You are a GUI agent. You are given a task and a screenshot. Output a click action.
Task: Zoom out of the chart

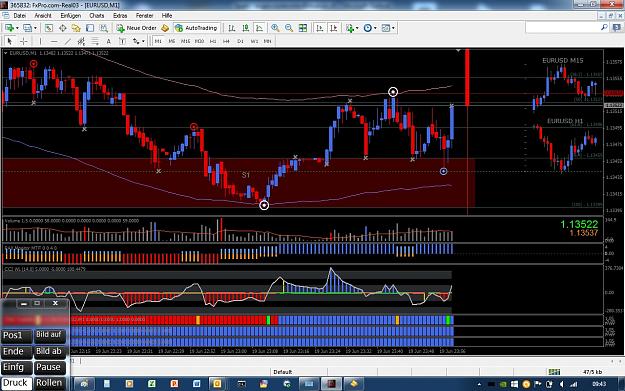pos(289,28)
